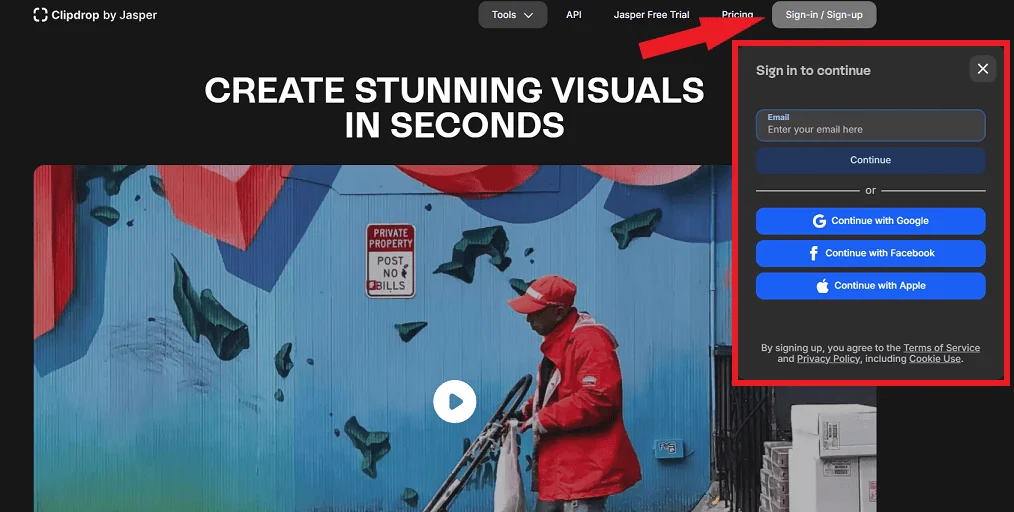Click the Clipdrop by Jasper logo
Viewport: 1014px width, 512px height.
[95, 15]
